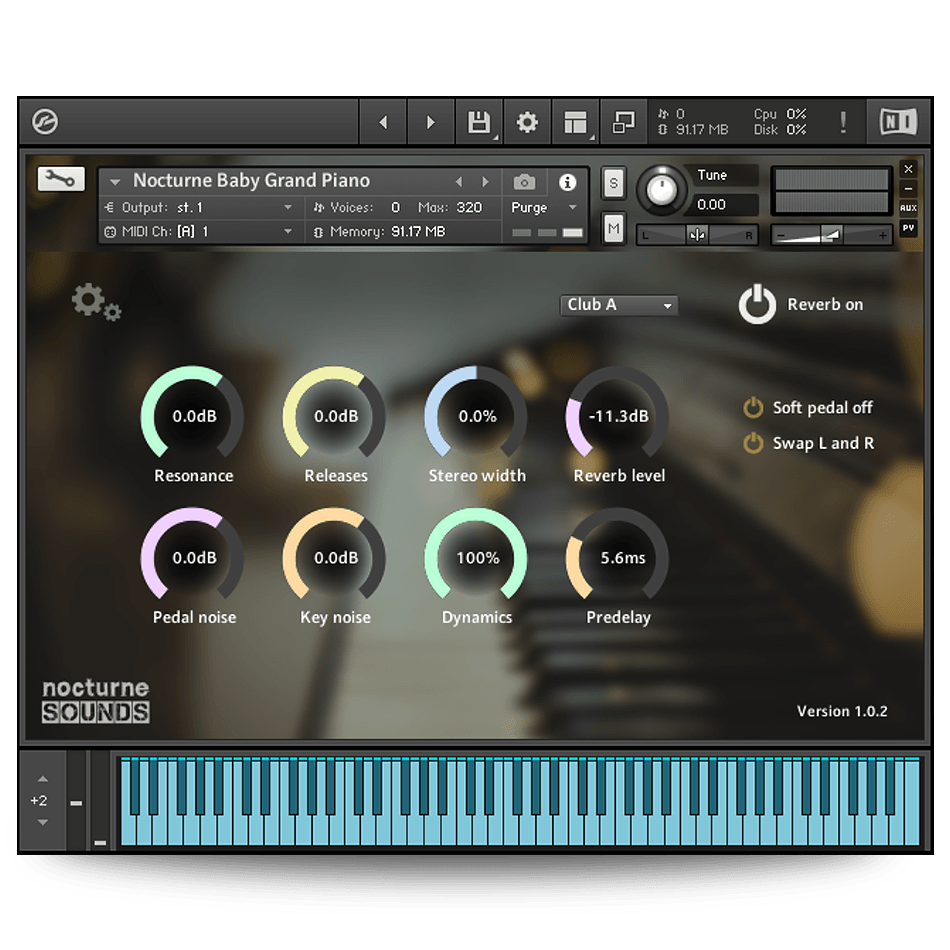950x950 pixels.
Task: Open the Purge dropdown menu
Action: [x=544, y=208]
